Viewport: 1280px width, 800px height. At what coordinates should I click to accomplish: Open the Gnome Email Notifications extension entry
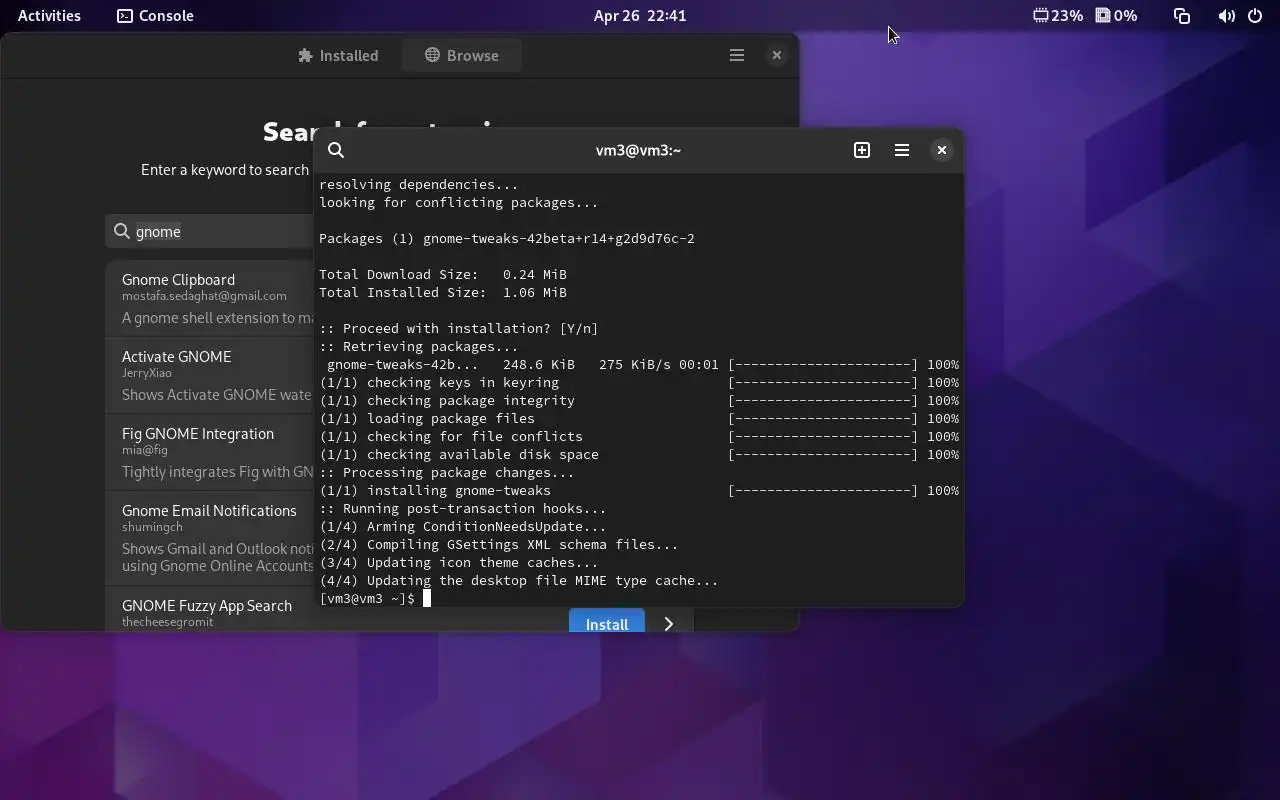point(210,539)
